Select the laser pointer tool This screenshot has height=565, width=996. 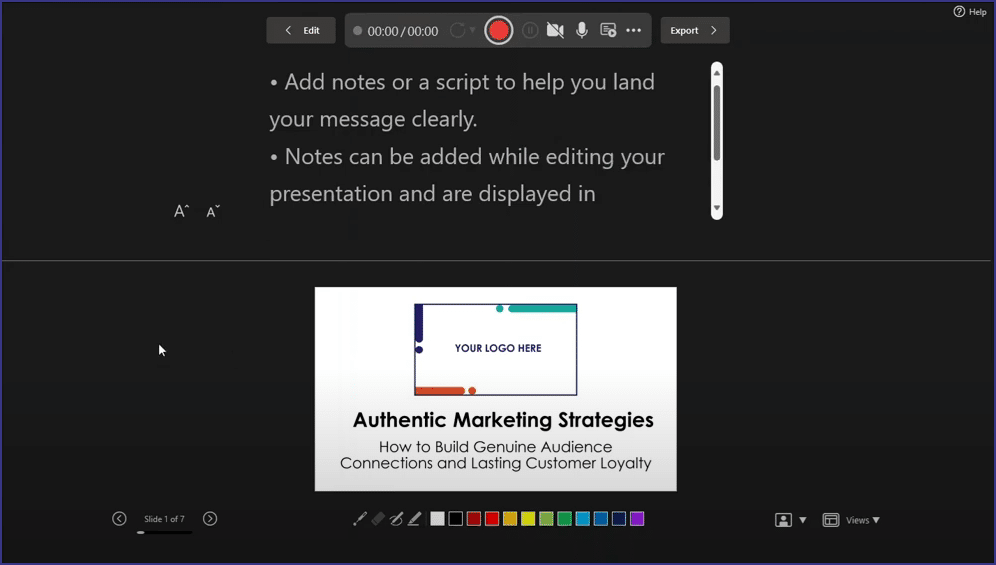(x=360, y=519)
